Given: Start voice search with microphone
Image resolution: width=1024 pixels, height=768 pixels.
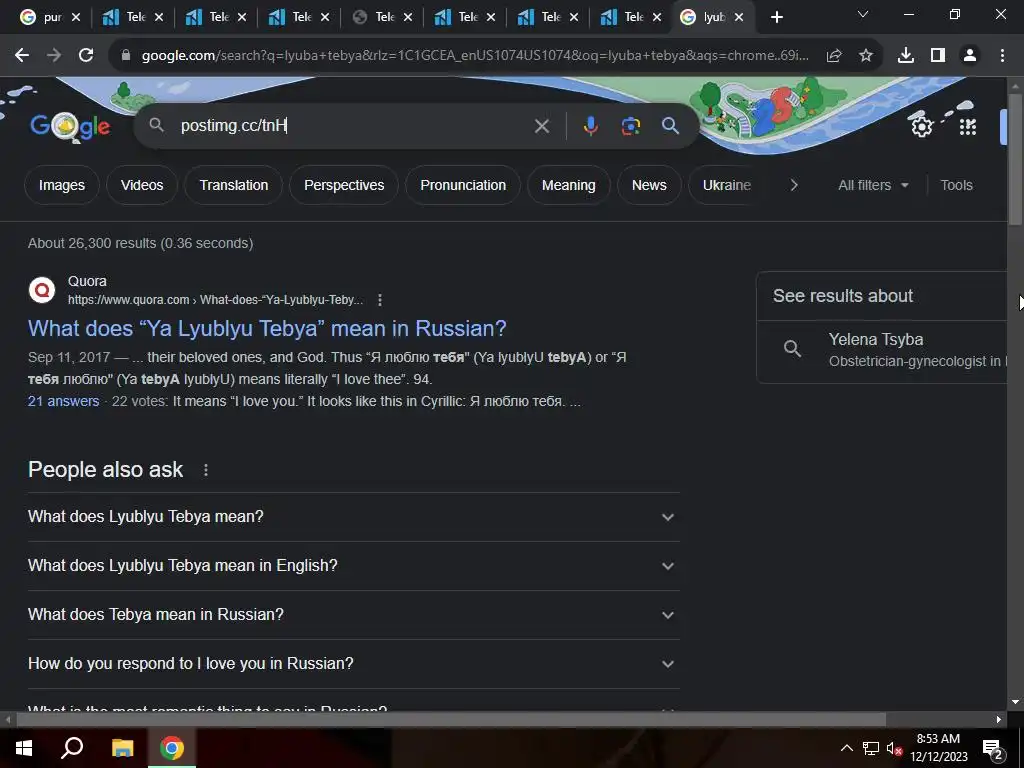Looking at the screenshot, I should click(x=590, y=125).
